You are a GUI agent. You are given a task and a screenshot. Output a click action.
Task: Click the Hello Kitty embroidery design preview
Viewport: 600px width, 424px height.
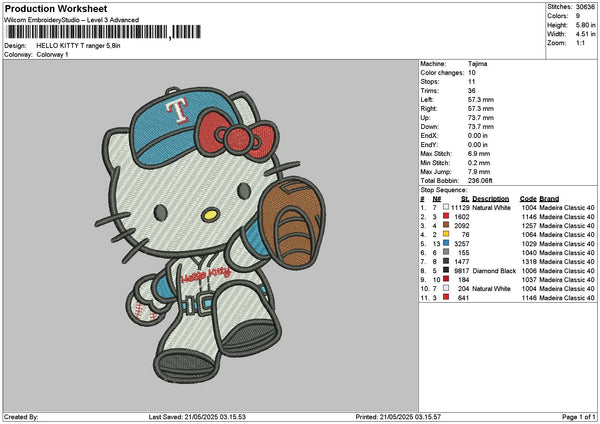point(210,235)
